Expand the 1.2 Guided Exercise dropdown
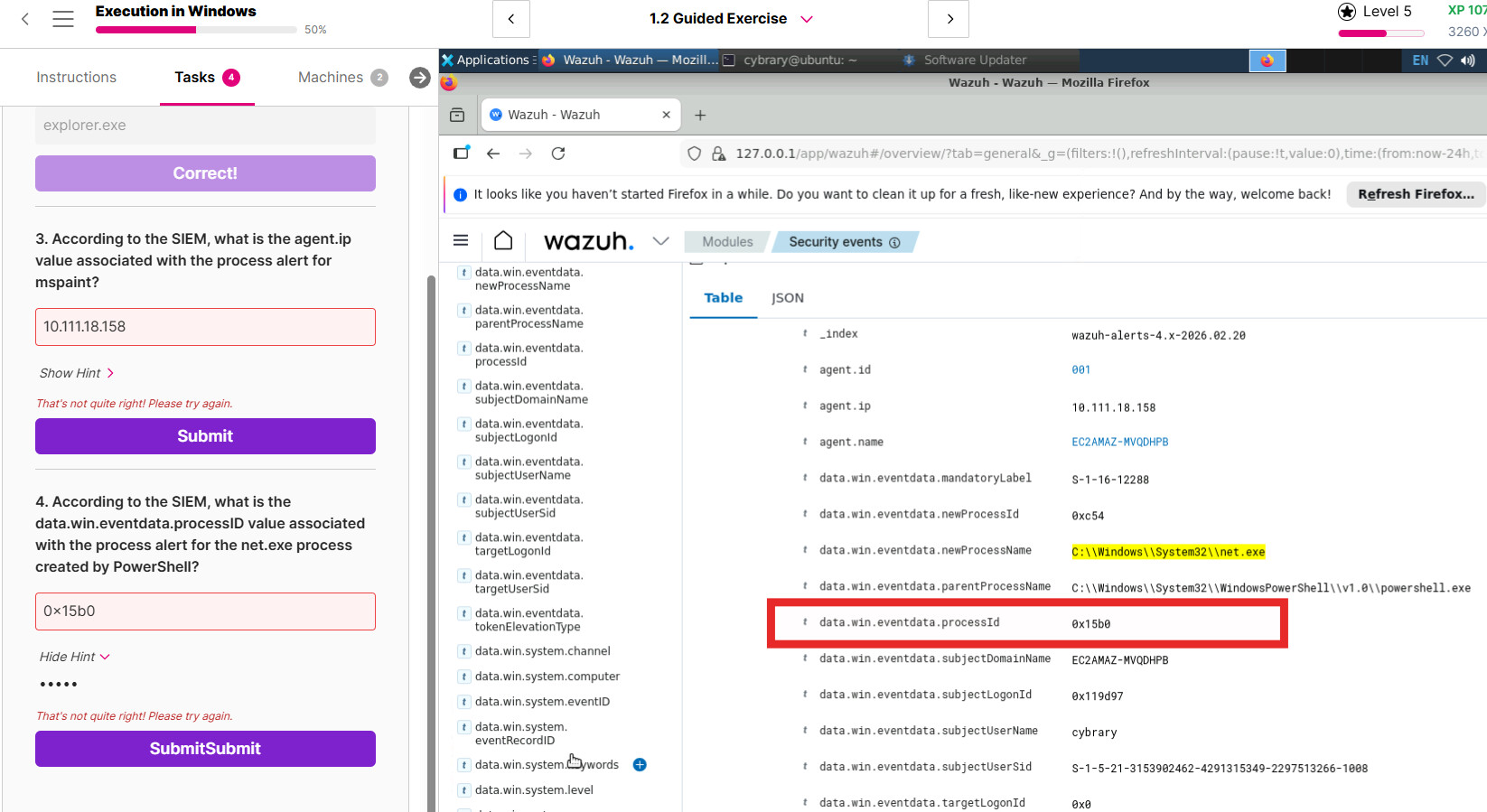 pos(807,19)
